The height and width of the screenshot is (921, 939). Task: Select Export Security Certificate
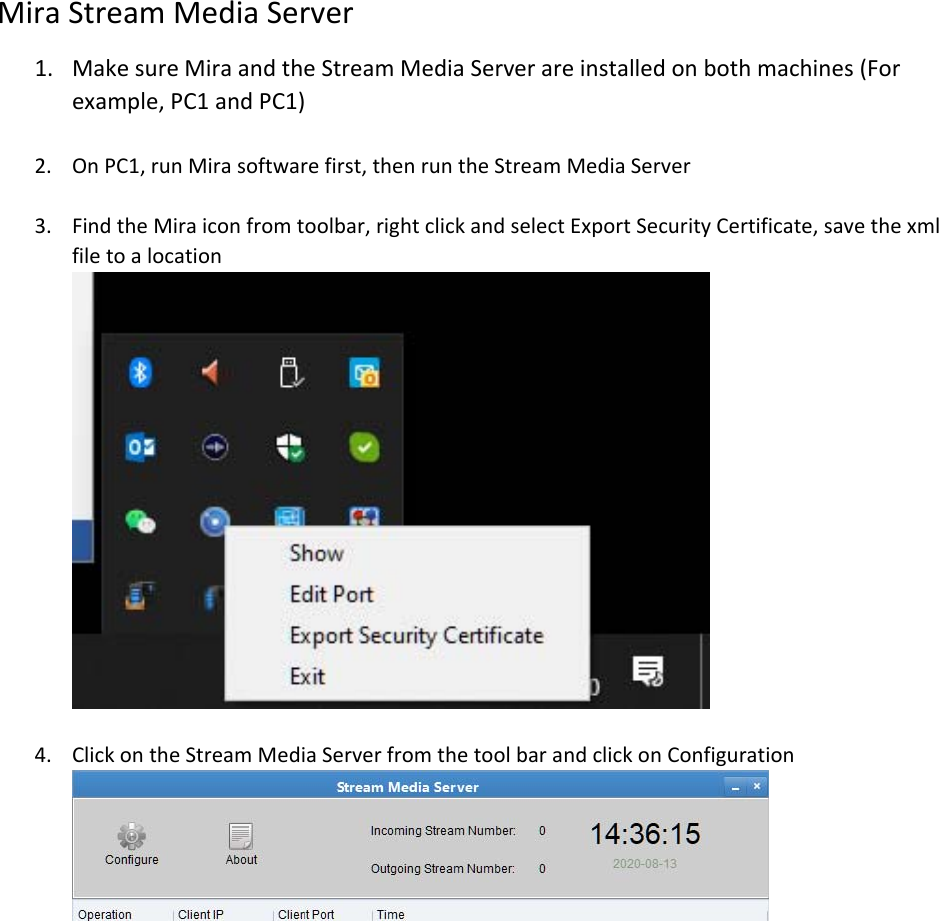click(417, 635)
